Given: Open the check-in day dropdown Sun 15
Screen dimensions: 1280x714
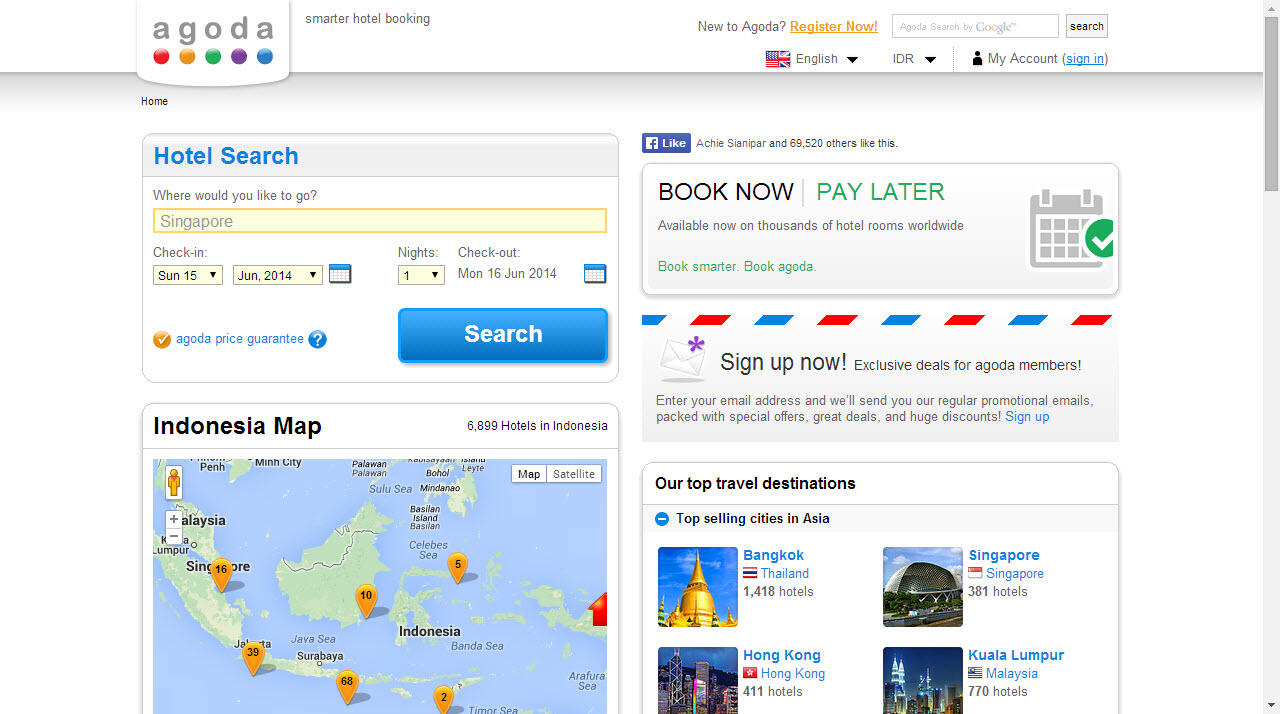Looking at the screenshot, I should coord(188,275).
